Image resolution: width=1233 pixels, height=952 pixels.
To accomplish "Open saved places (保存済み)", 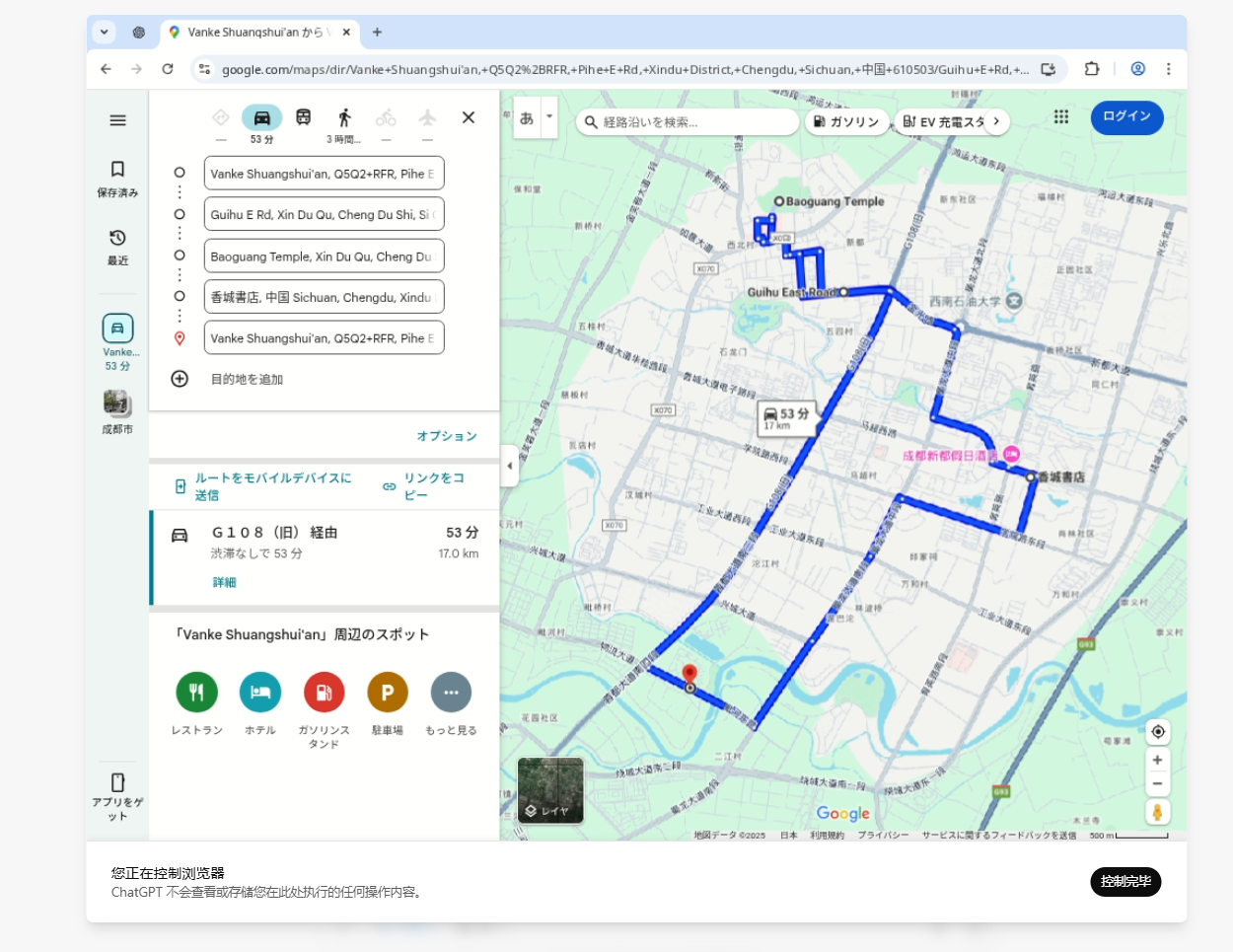I will click(117, 179).
